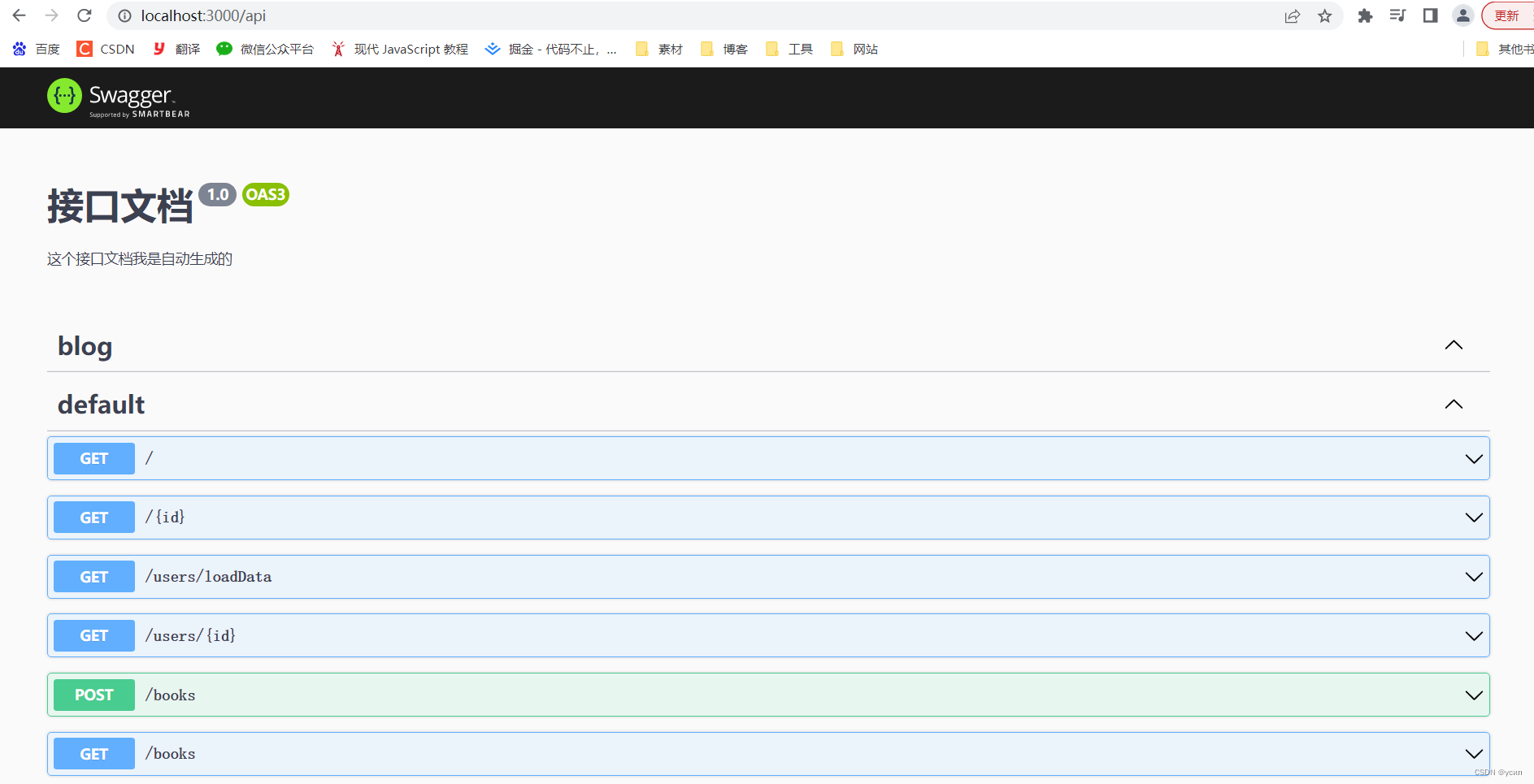Click the site info icon in address bar
The height and width of the screenshot is (784, 1534).
[x=124, y=15]
